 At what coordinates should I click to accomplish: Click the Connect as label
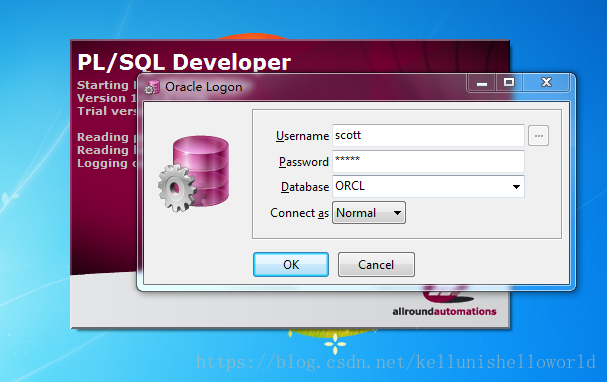(x=300, y=213)
